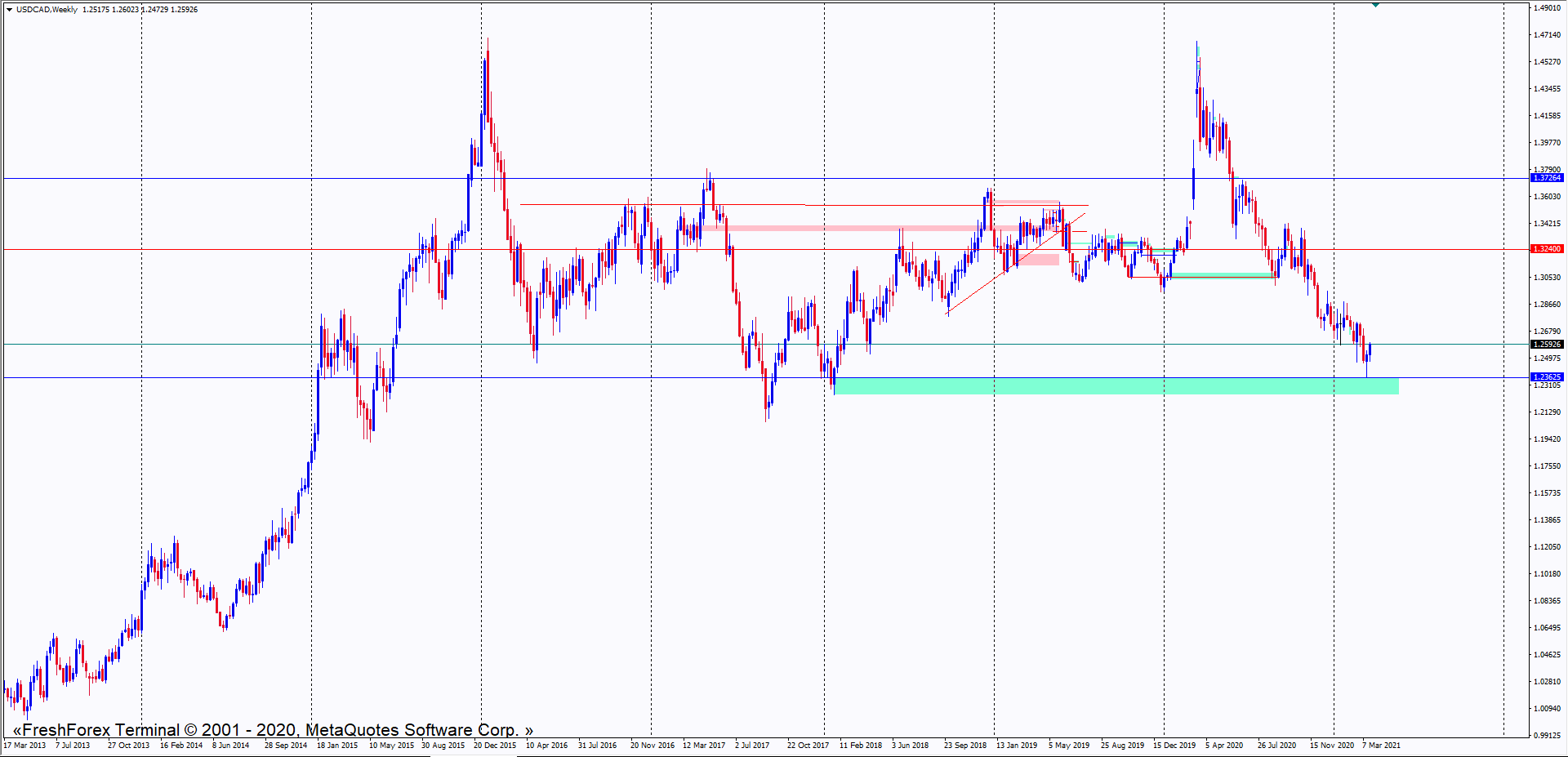Click the 7 Mar 2021 date label
Image resolution: width=1568 pixels, height=757 pixels.
1381,746
